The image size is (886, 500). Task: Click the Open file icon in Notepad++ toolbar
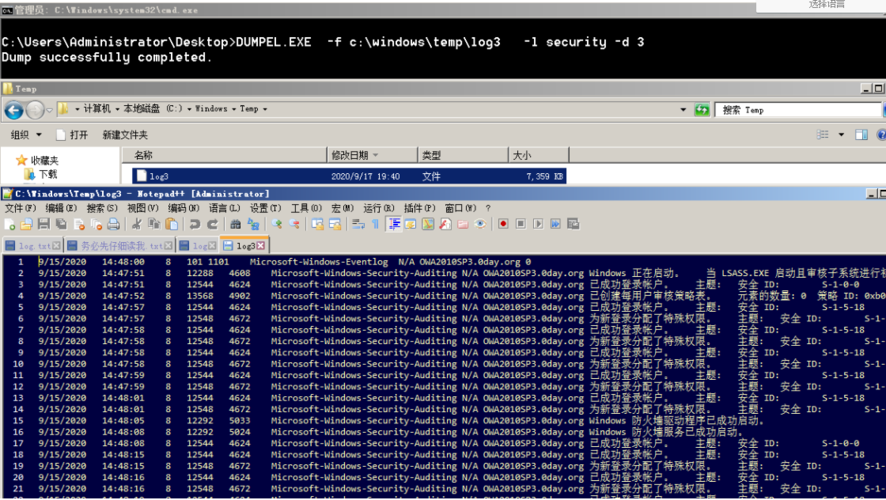27,224
